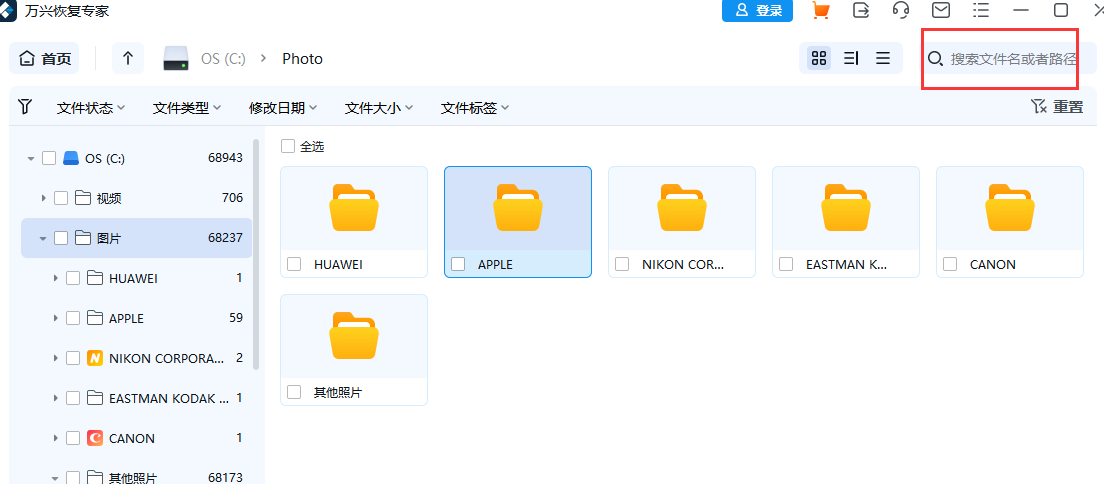Open the 文件标签 filter dropdown
Viewport: 1104px width, 484px height.
(x=475, y=108)
